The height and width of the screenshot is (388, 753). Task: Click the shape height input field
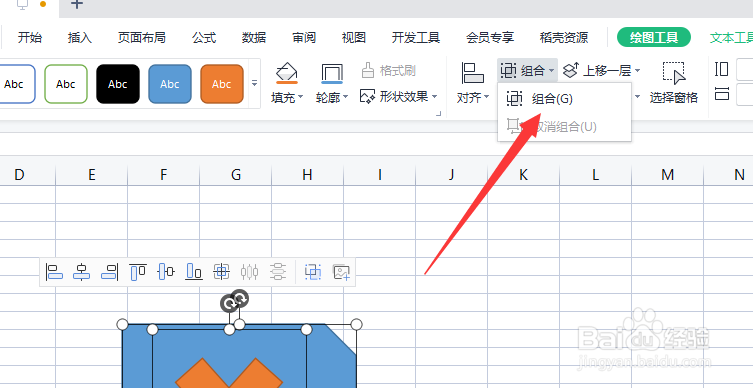(x=744, y=70)
